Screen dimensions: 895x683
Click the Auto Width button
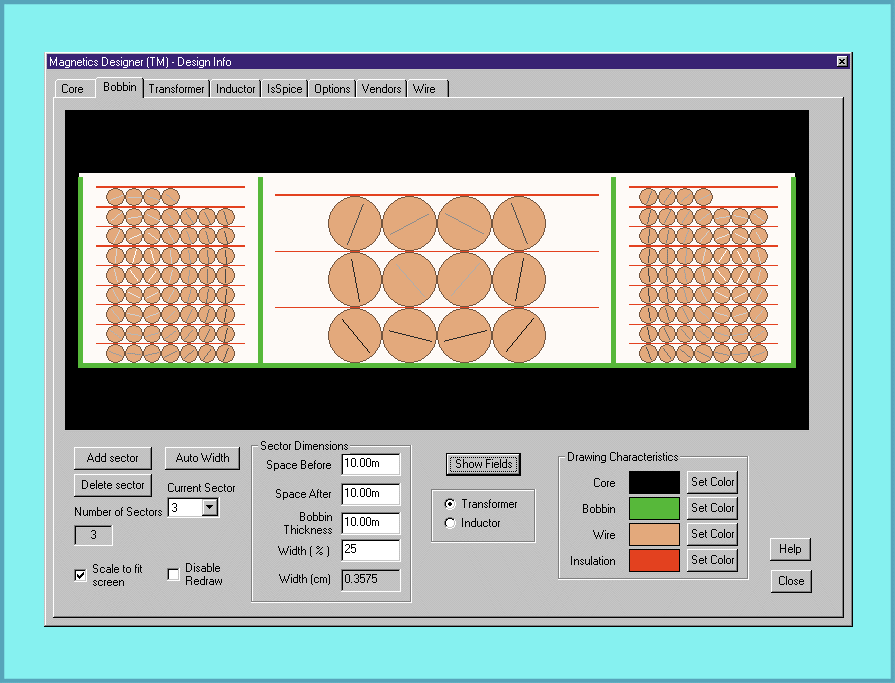point(202,458)
